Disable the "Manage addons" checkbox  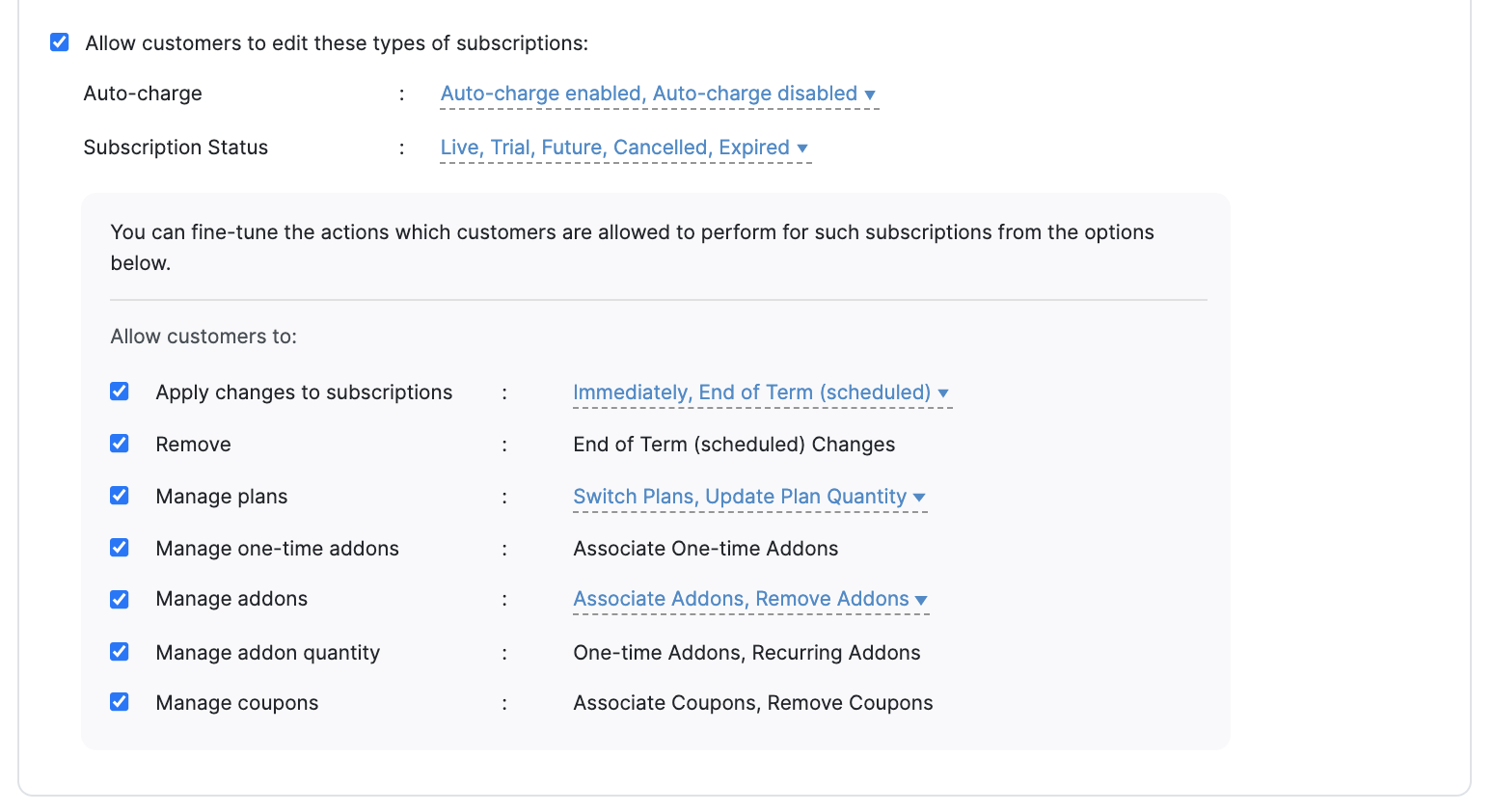[x=119, y=598]
